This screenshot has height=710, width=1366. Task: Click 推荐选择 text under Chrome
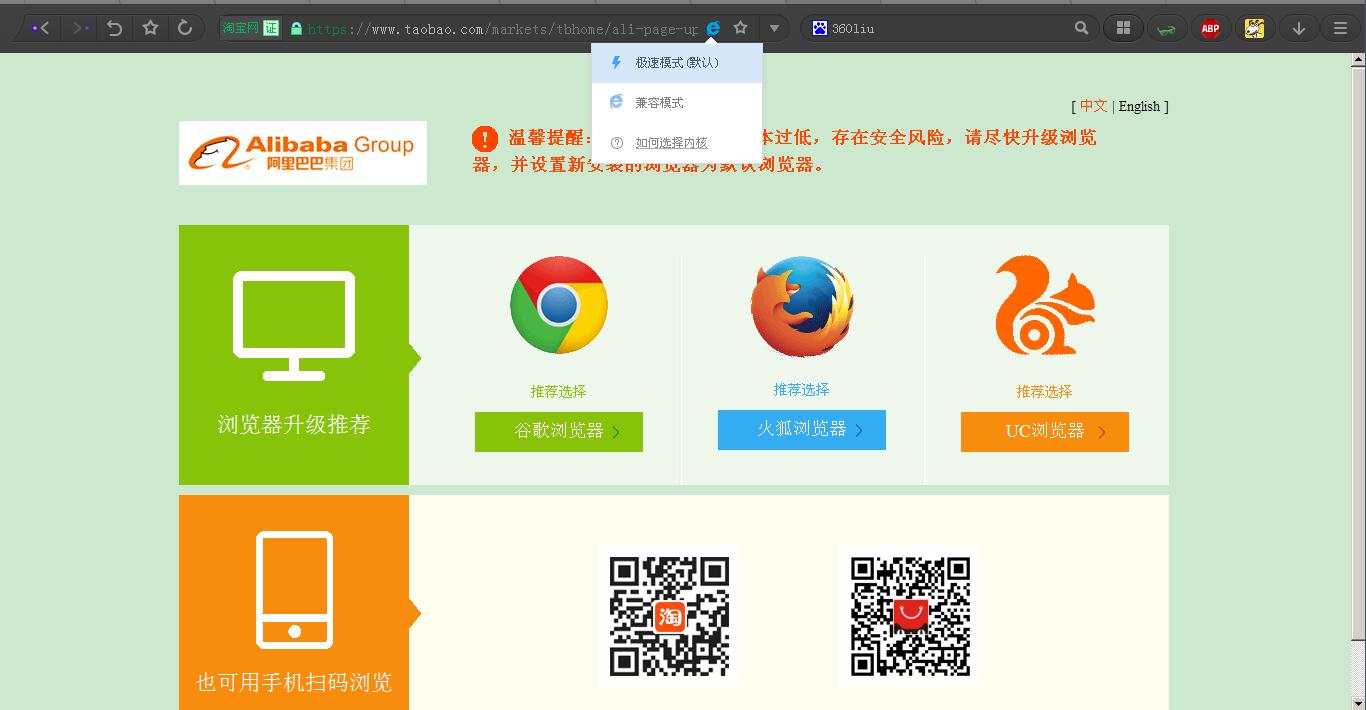pos(559,391)
